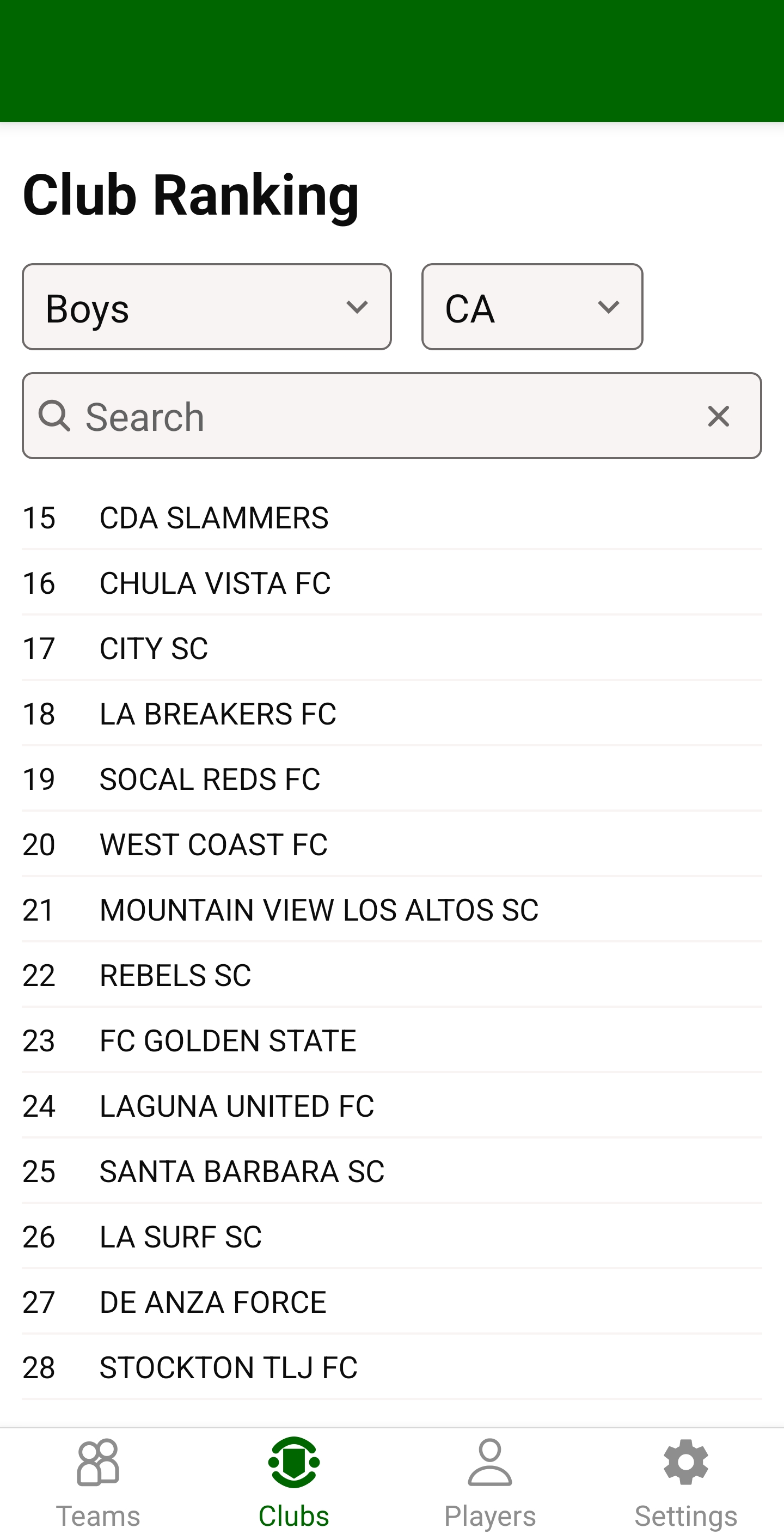The image size is (784, 1534).
Task: Select STOCKTON TLJ FC row
Action: tap(391, 1367)
